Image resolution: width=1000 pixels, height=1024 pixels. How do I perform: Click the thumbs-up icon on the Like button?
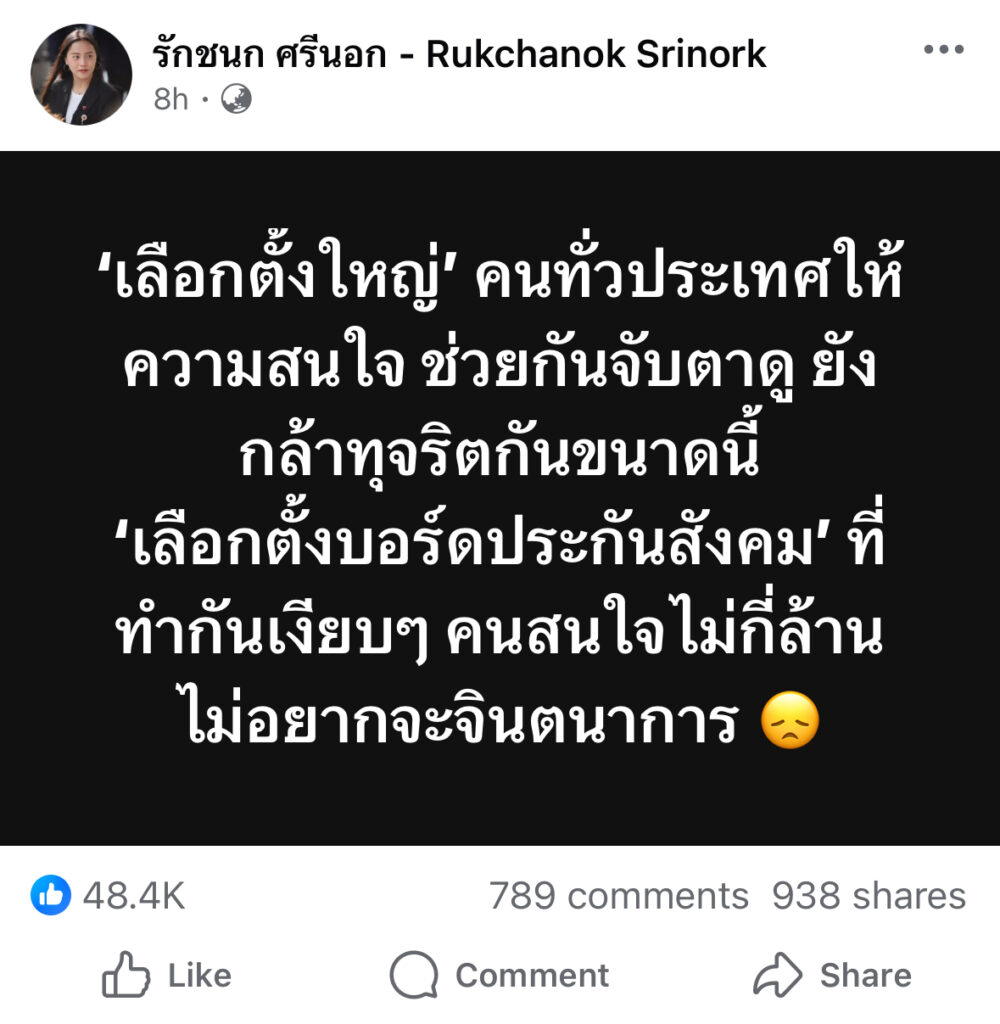(125, 974)
